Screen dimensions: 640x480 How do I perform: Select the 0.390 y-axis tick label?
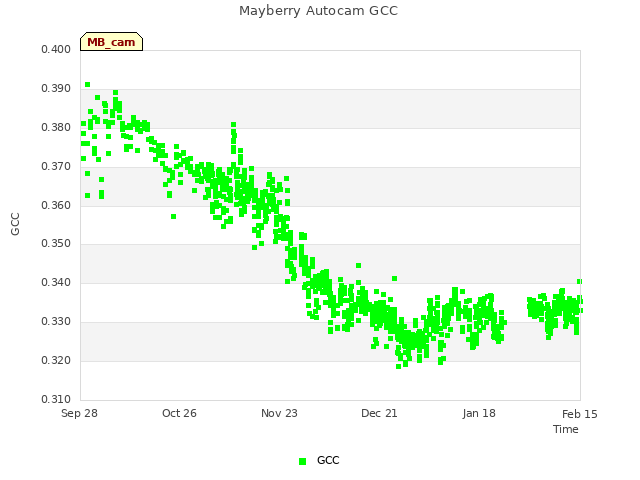(x=56, y=89)
